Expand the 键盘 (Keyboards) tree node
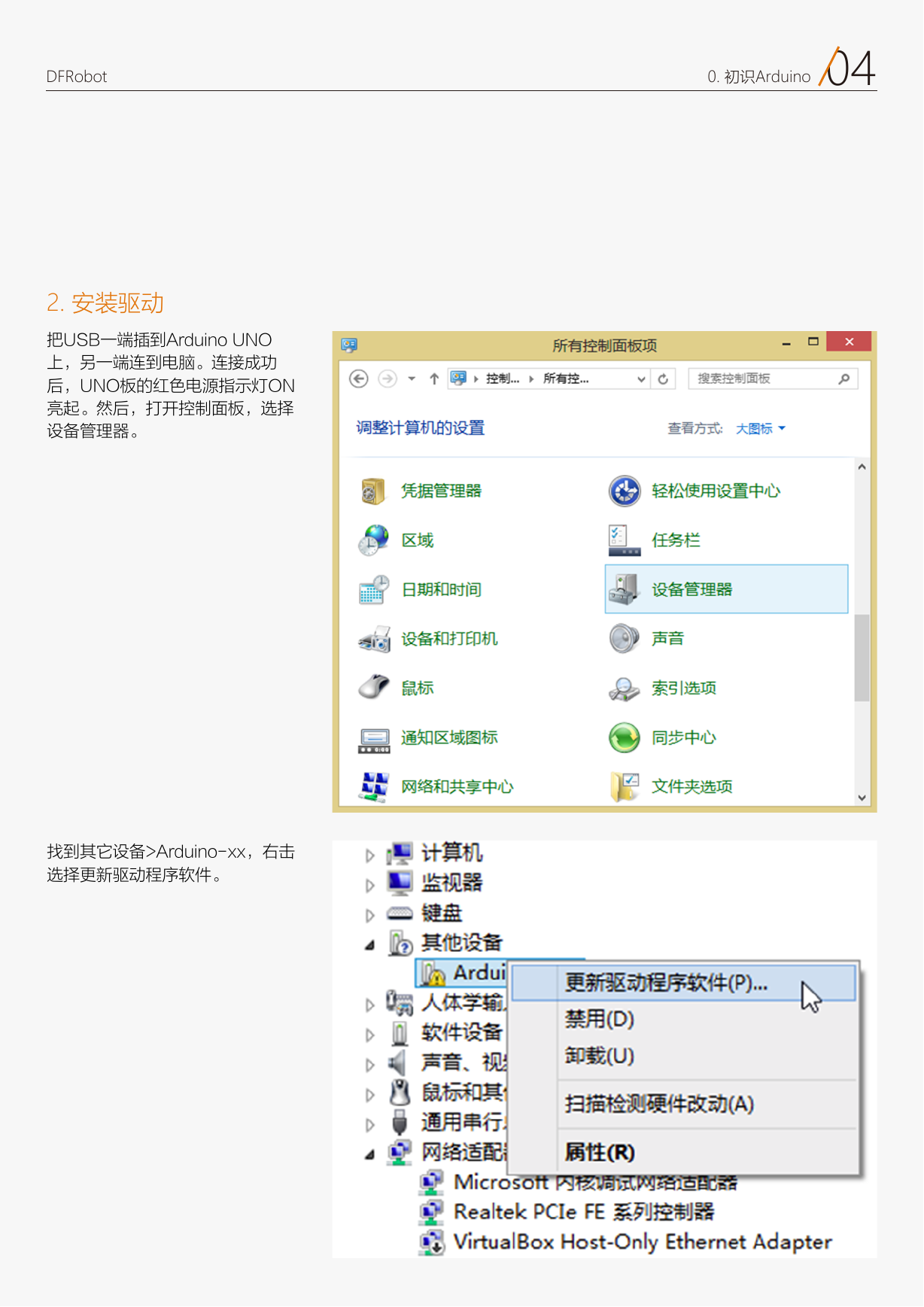The image size is (924, 1307). coord(369,916)
